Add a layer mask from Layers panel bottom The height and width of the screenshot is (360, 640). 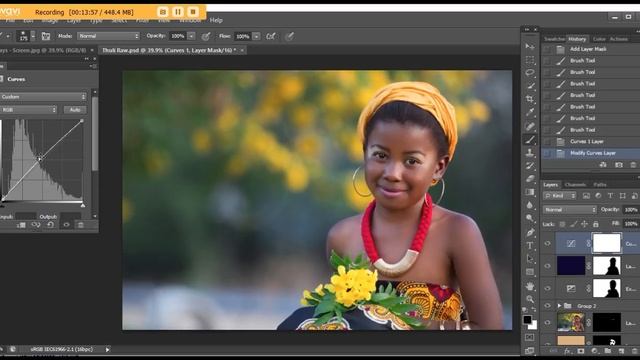tap(581, 351)
